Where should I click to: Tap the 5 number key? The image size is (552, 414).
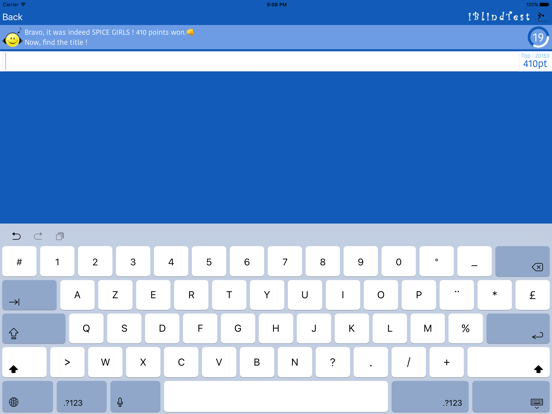tap(209, 261)
